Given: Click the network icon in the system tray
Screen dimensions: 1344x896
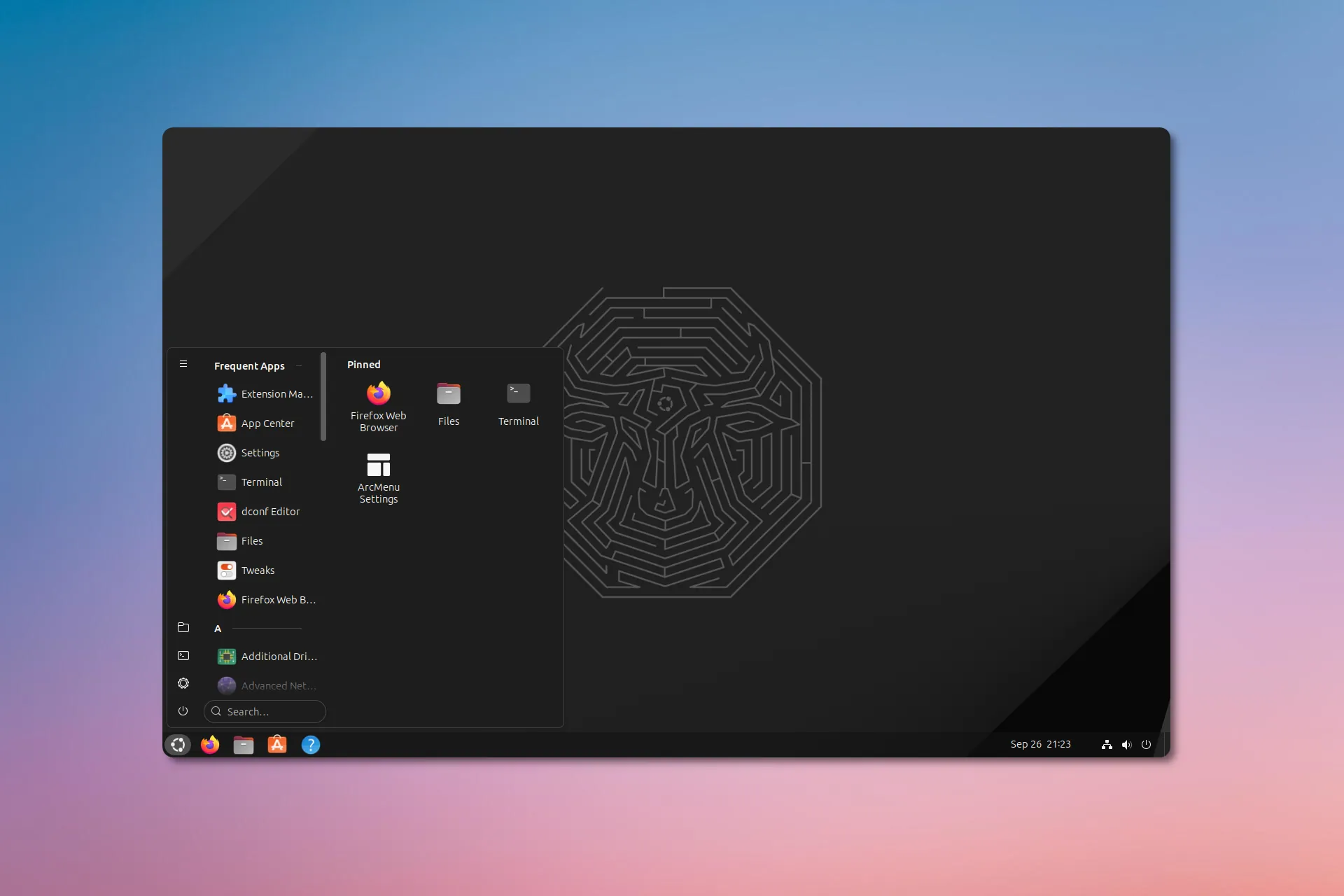Looking at the screenshot, I should [x=1107, y=744].
